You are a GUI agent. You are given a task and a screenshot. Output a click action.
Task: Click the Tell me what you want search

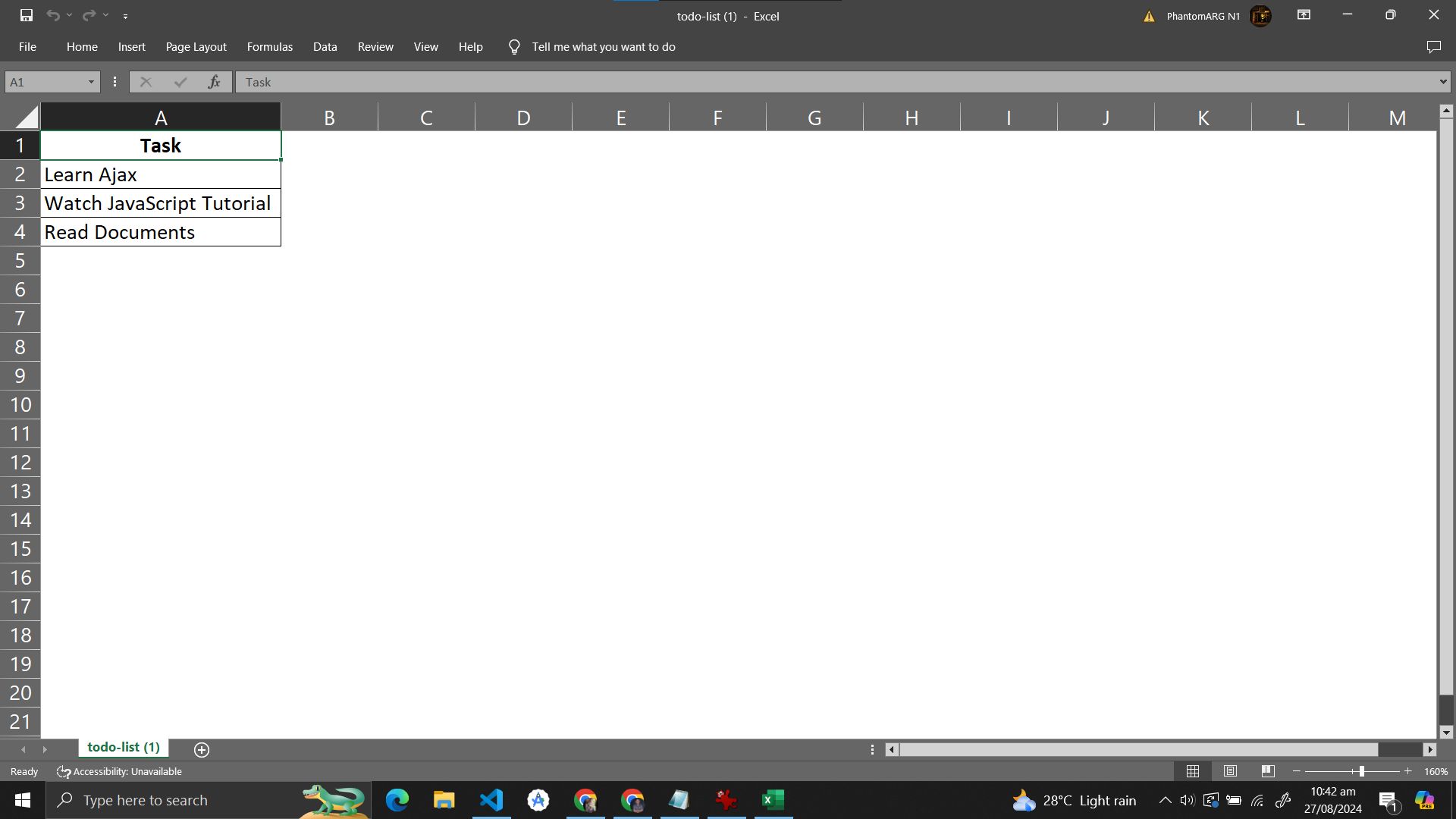[603, 47]
